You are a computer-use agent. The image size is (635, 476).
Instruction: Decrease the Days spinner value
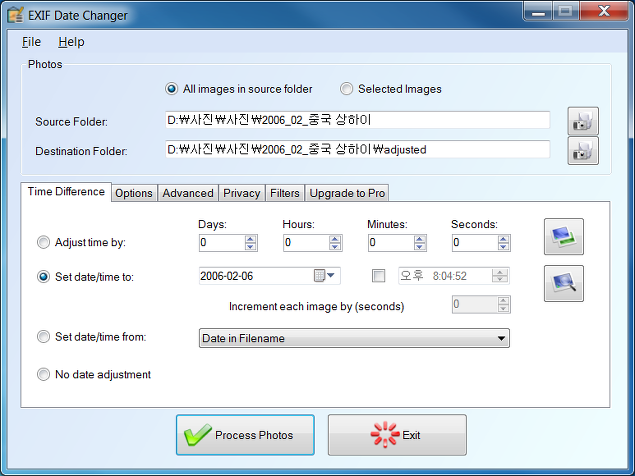pos(250,246)
